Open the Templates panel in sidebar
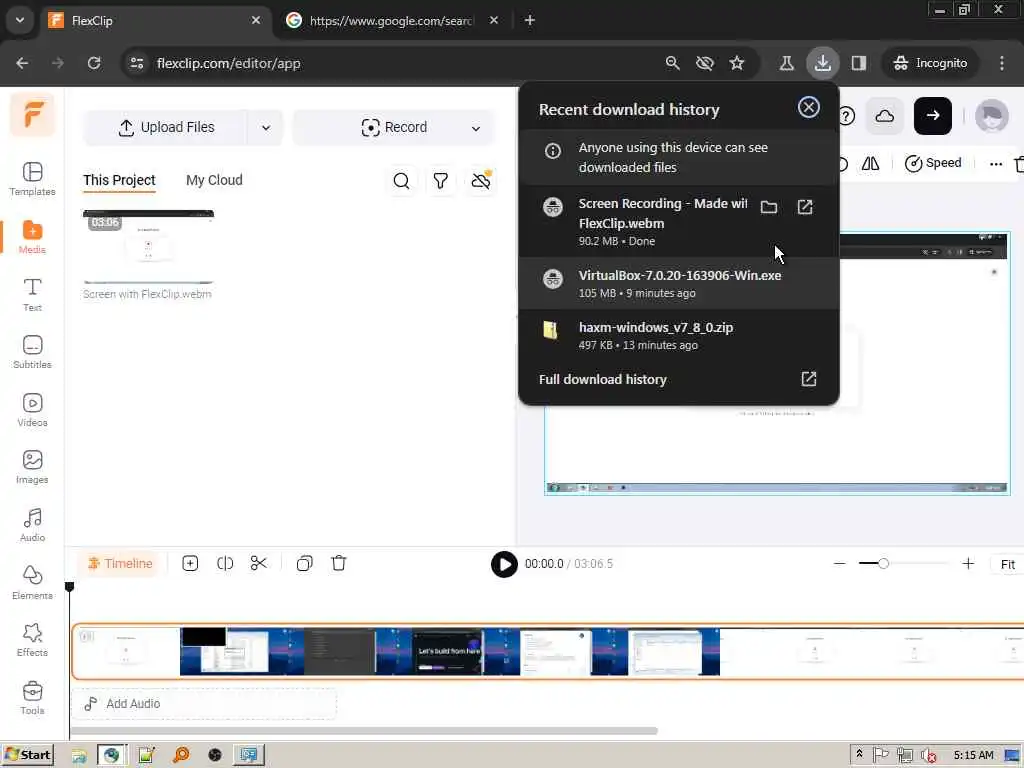Image resolution: width=1024 pixels, height=768 pixels. 32,179
